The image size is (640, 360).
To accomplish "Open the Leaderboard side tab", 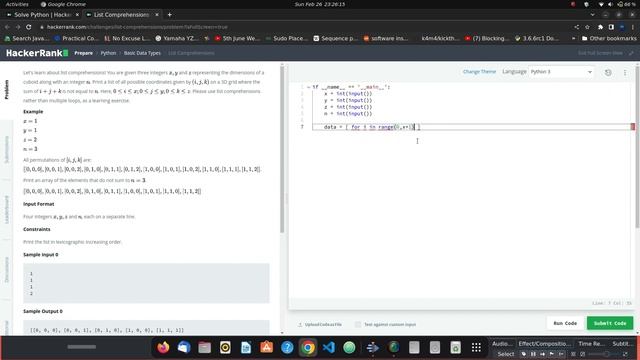I will 6,209.
